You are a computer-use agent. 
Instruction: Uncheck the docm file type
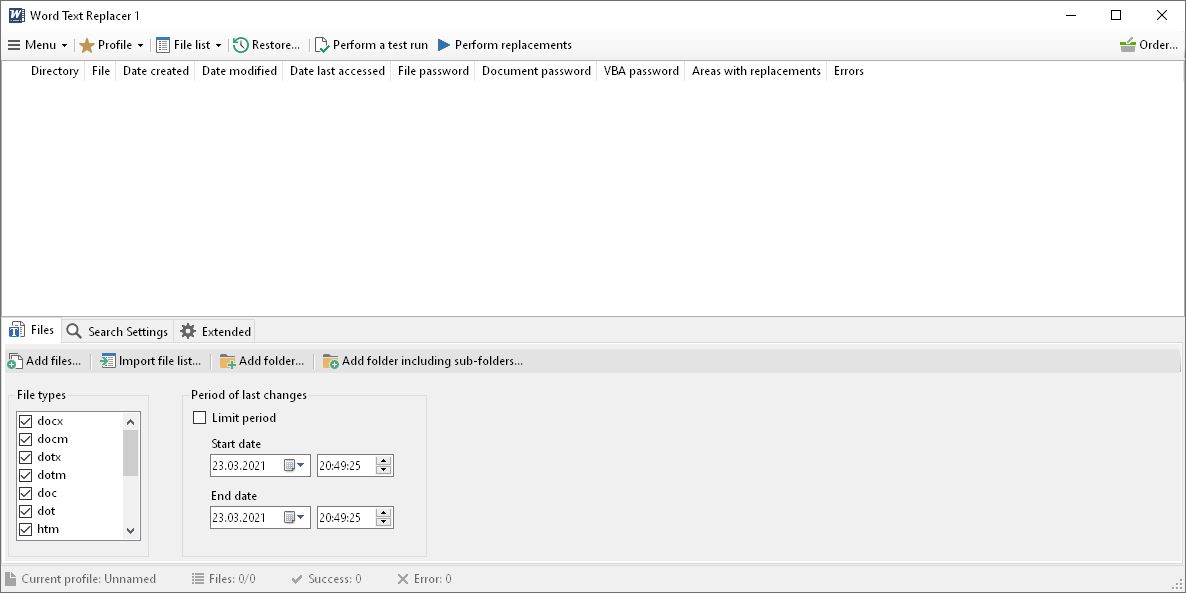click(x=25, y=439)
